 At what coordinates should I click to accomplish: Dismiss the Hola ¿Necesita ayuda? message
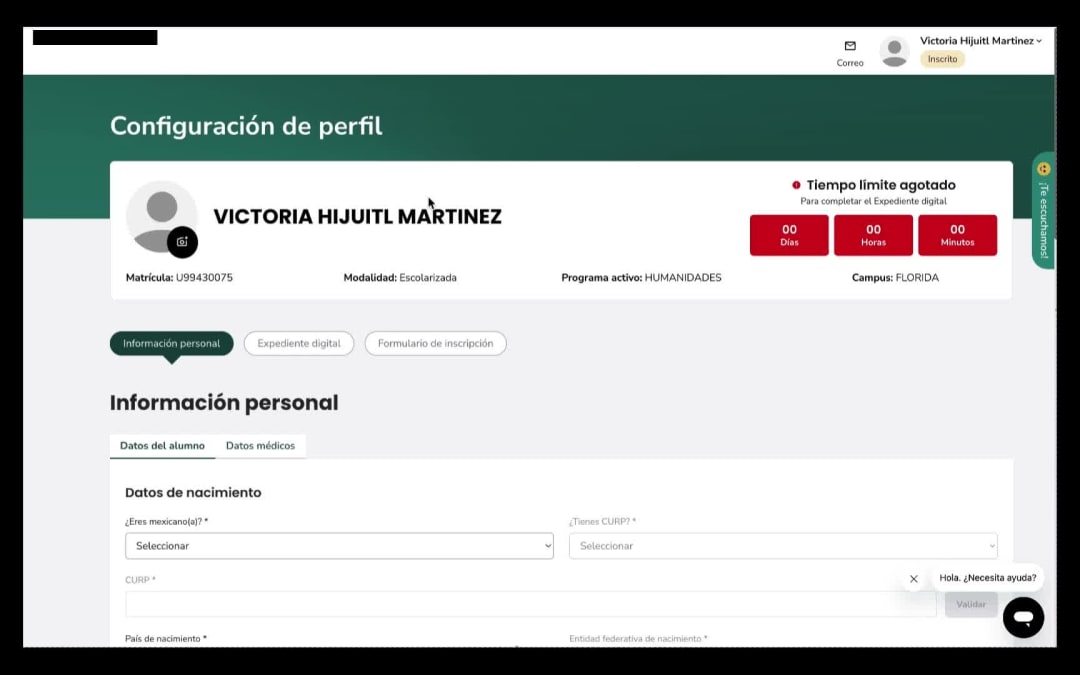tap(913, 578)
